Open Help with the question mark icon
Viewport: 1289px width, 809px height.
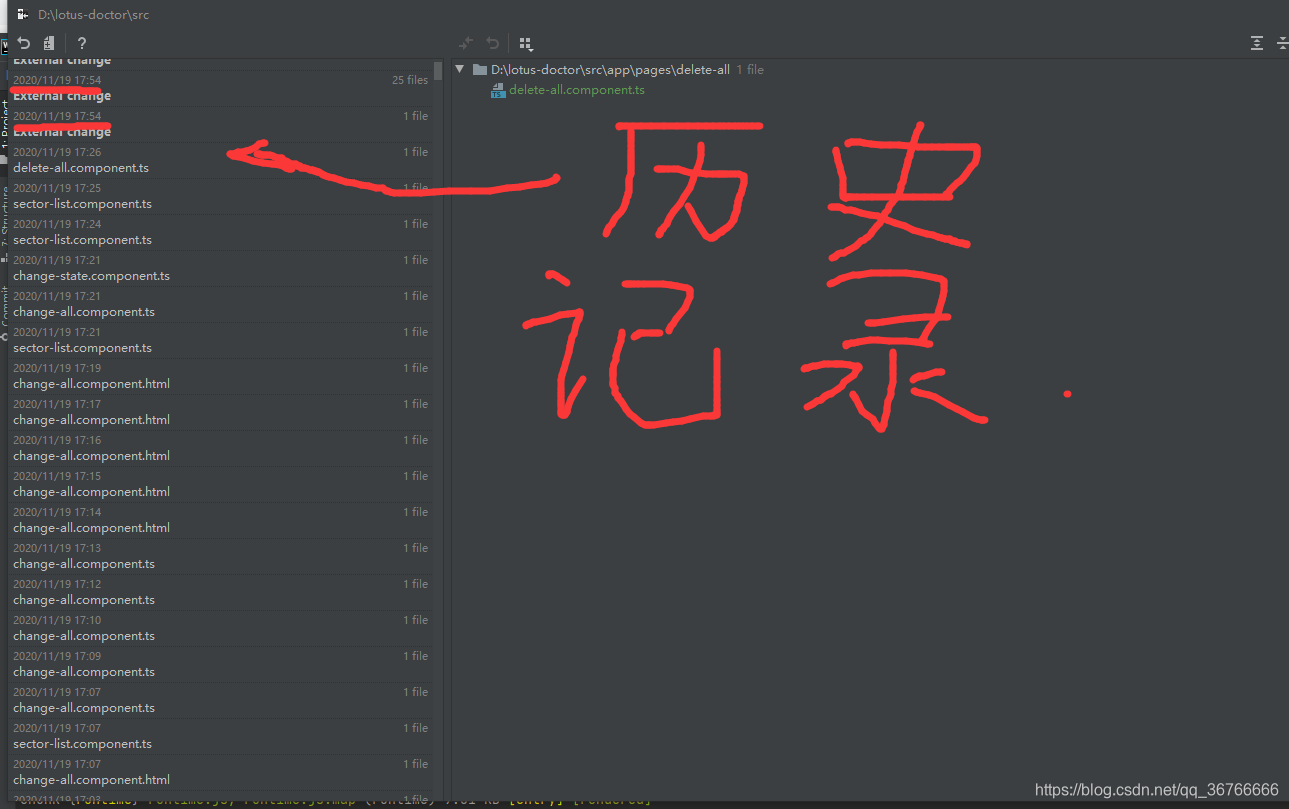coord(82,43)
